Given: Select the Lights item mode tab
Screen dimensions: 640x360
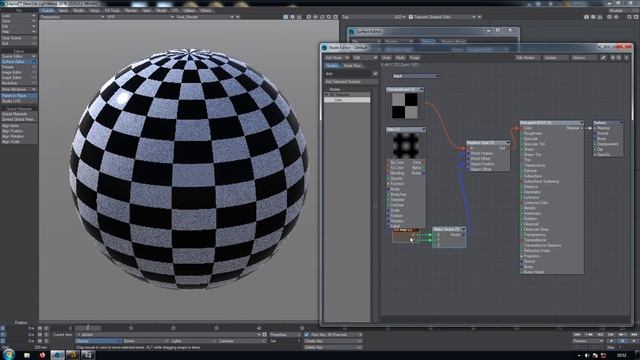Looking at the screenshot, I should point(192,341).
